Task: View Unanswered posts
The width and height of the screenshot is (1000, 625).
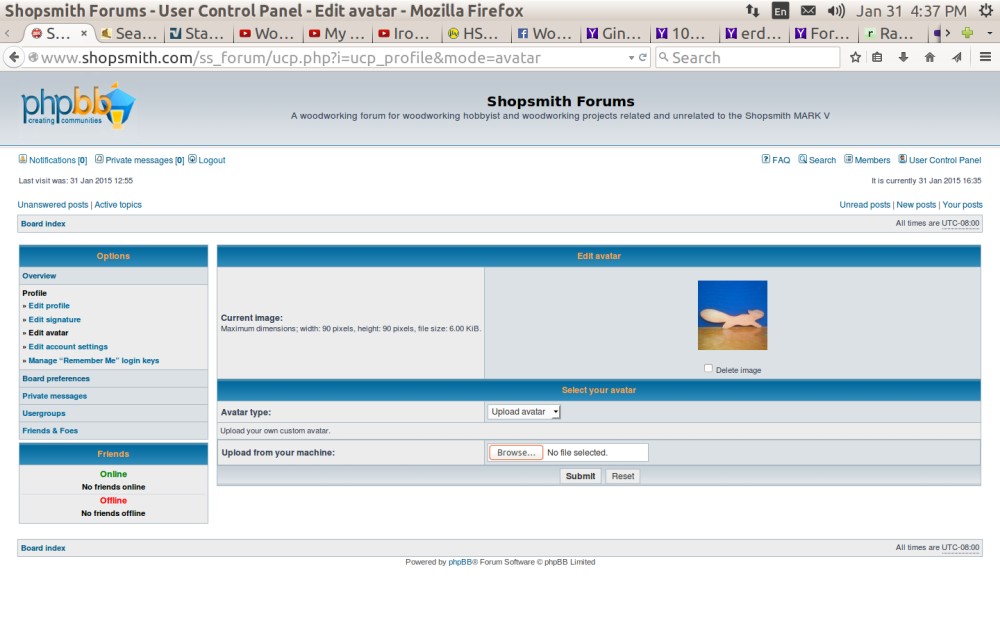Action: (x=53, y=205)
